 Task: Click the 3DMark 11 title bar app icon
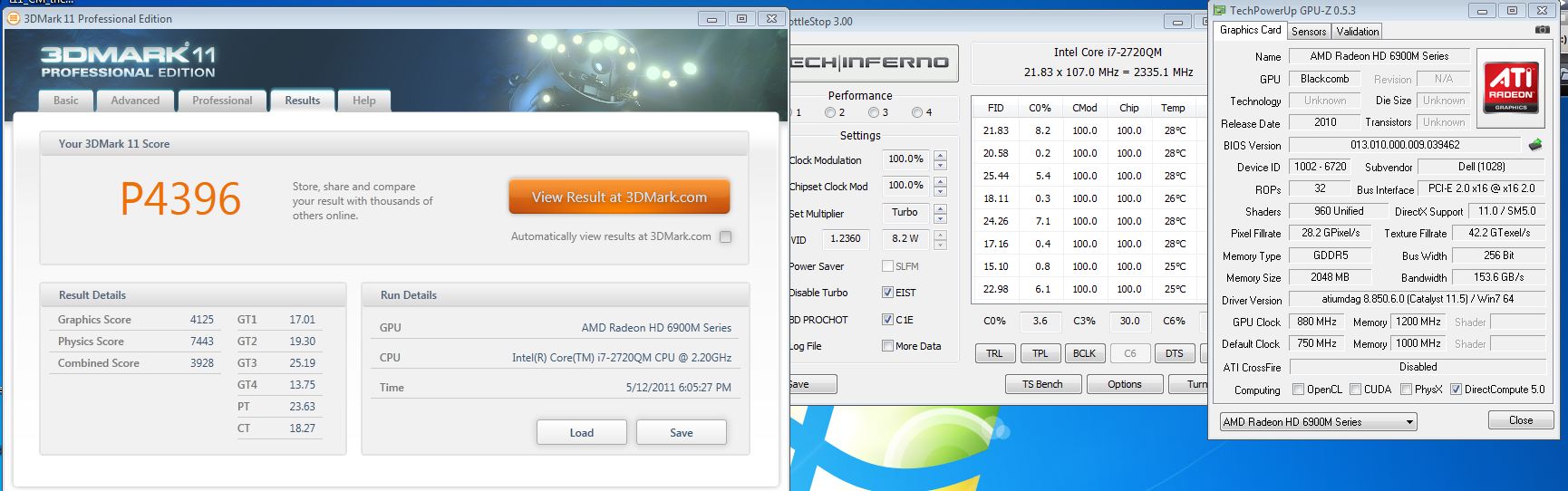[x=13, y=18]
